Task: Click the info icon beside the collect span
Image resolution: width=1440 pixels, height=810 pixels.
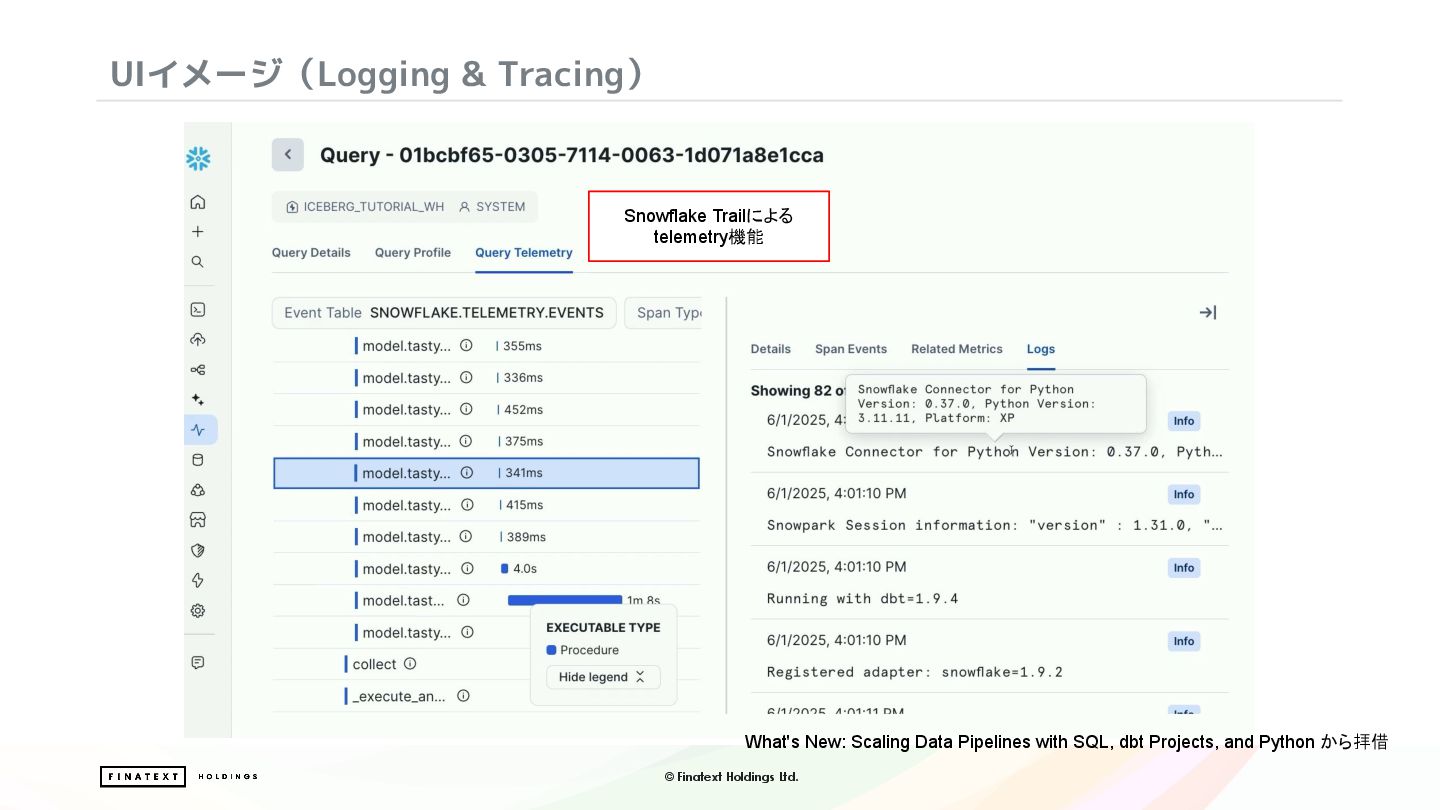Action: point(410,664)
